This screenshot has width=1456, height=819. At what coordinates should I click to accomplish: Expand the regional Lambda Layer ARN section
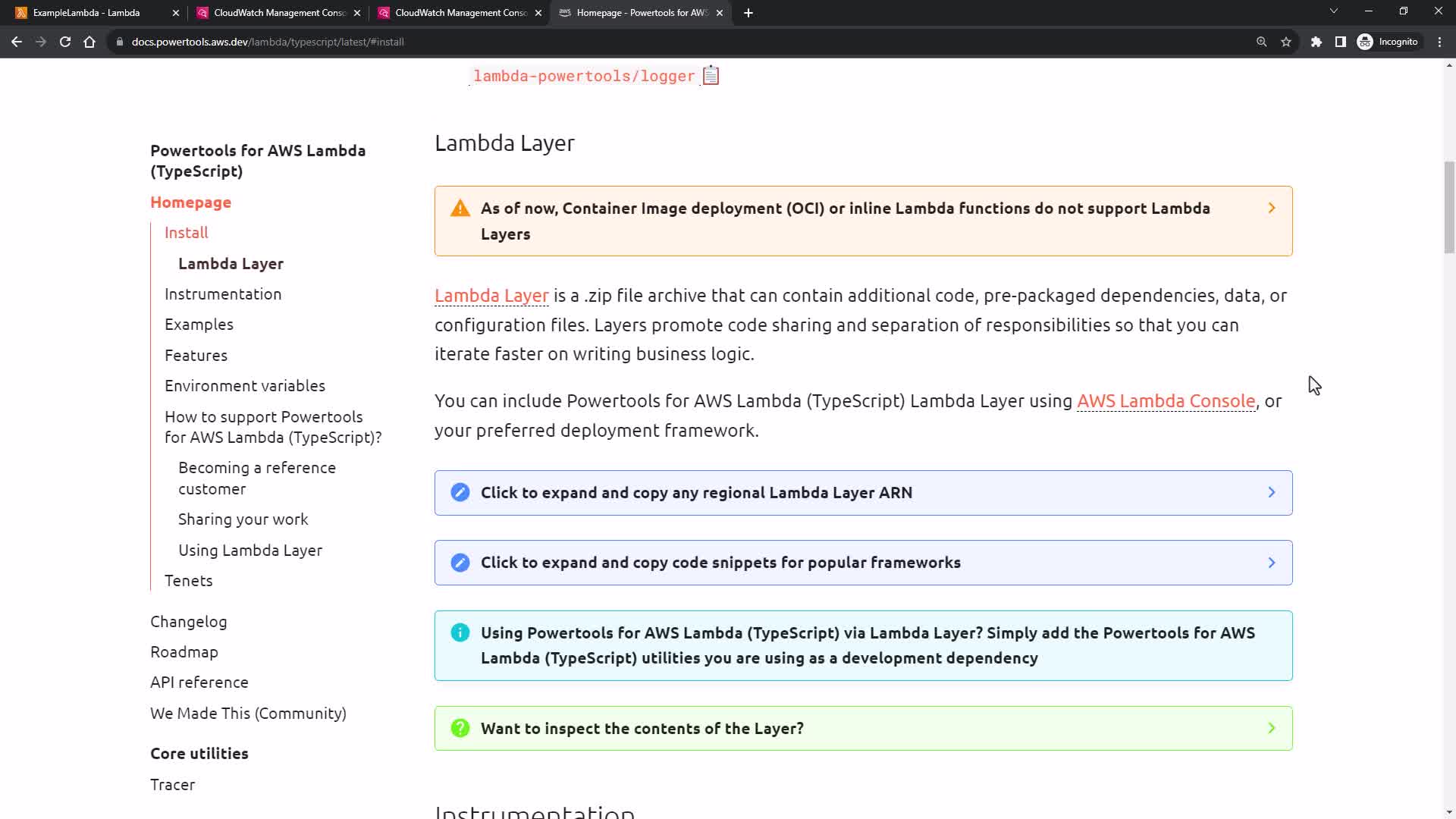[863, 493]
